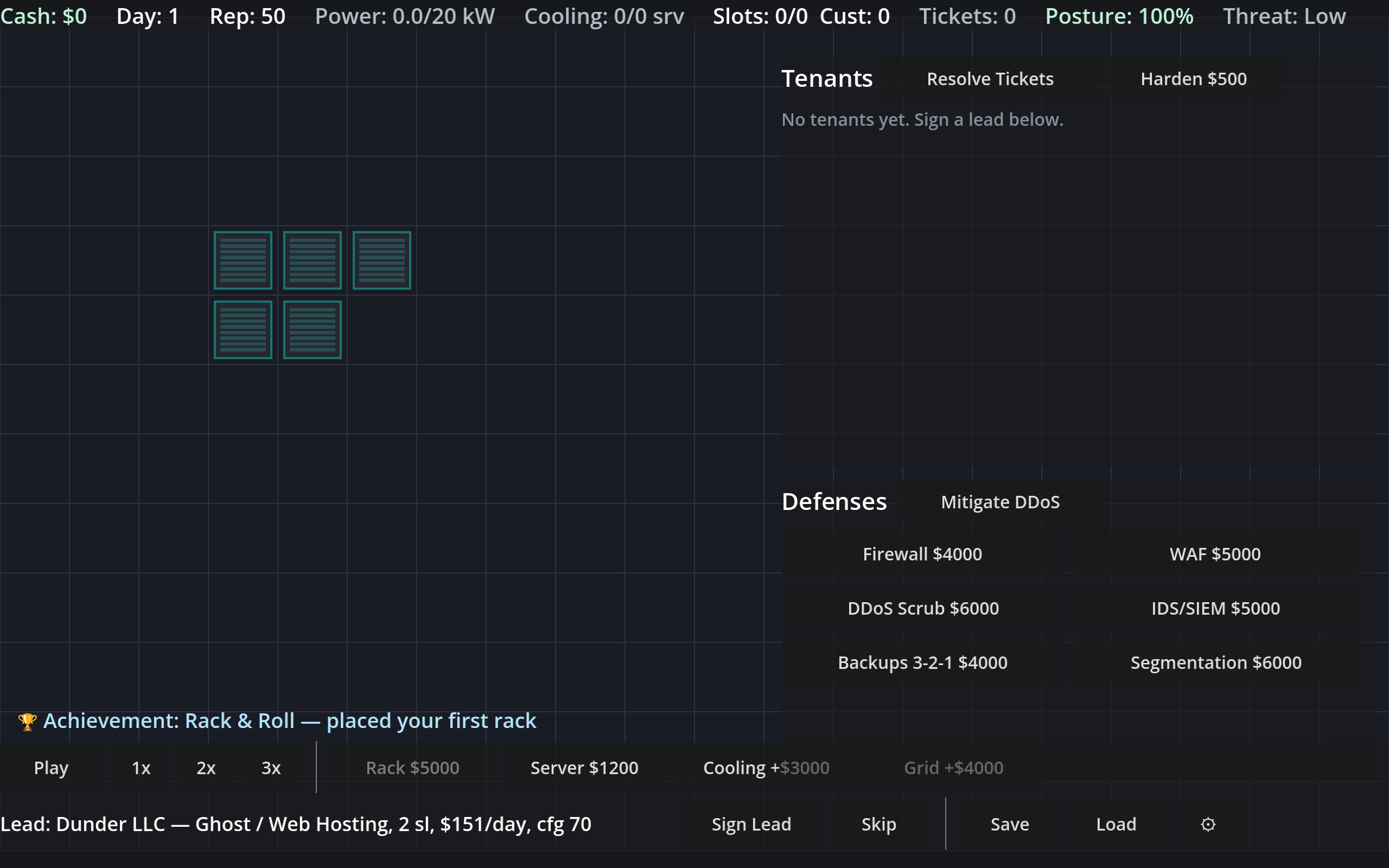Image resolution: width=1389 pixels, height=868 pixels.
Task: Buy Backups 3-2-1 for $4000
Action: tap(922, 662)
